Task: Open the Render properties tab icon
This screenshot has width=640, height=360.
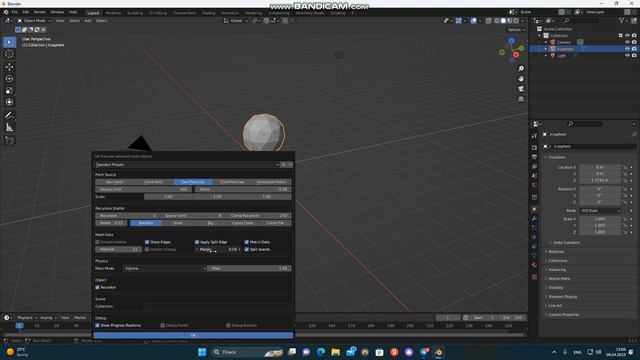Action: pos(534,147)
